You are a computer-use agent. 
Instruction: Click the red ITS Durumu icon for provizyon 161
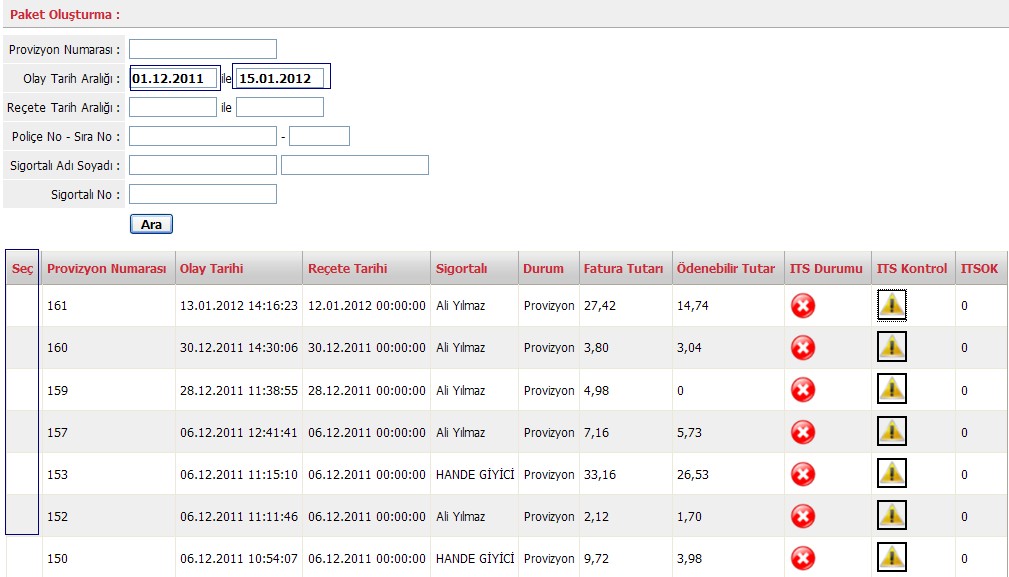802,306
